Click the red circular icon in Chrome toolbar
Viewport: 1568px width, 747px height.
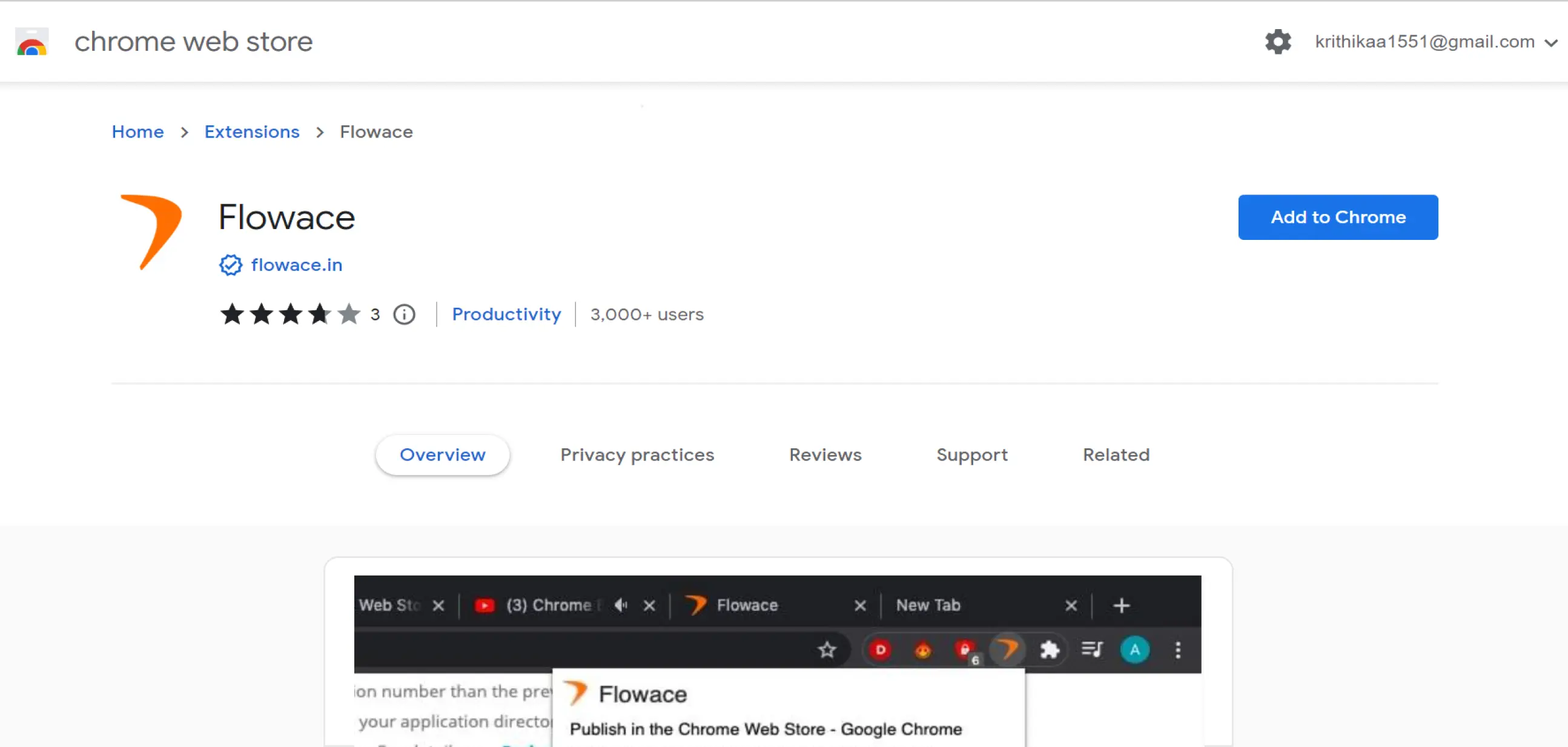879,650
